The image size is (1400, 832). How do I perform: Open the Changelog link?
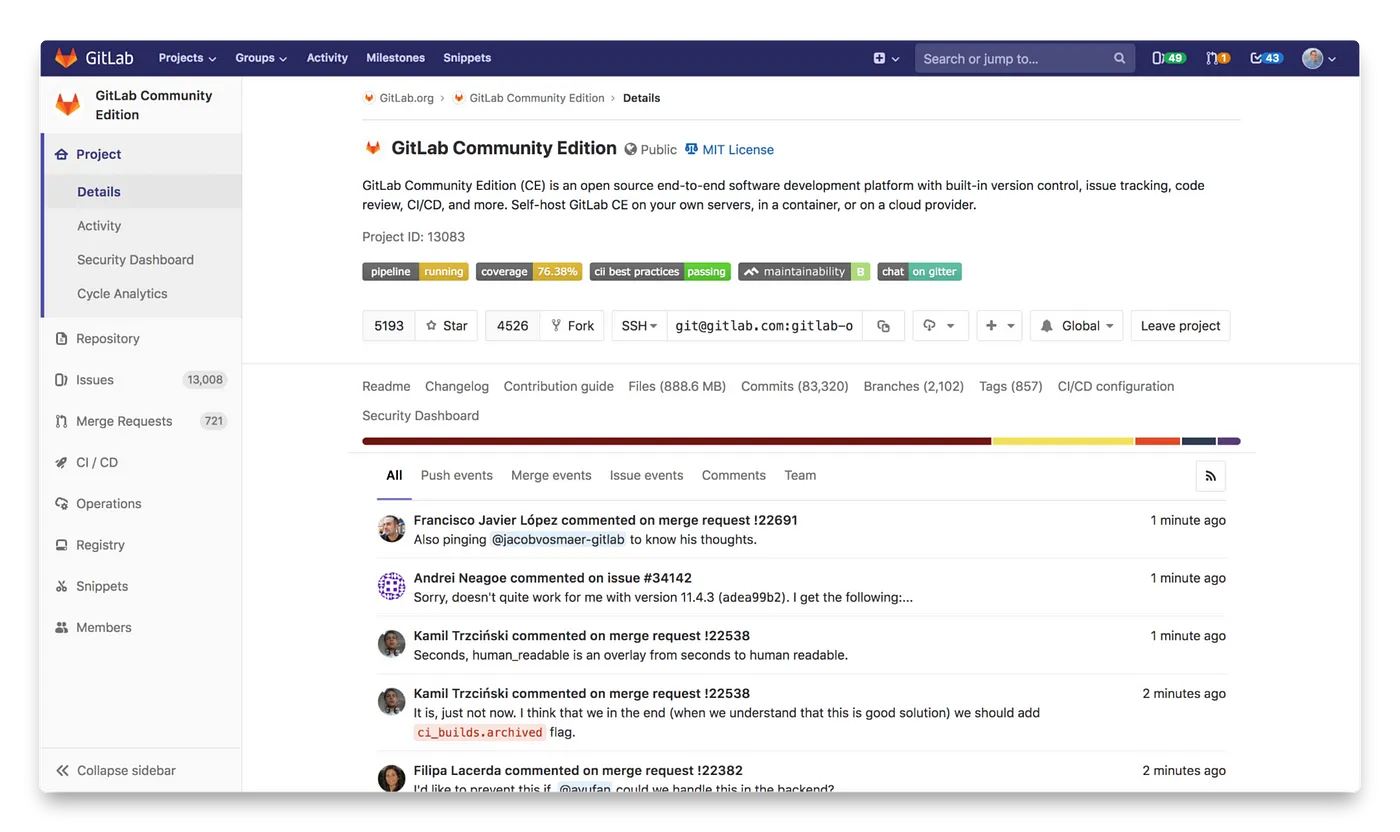point(457,386)
